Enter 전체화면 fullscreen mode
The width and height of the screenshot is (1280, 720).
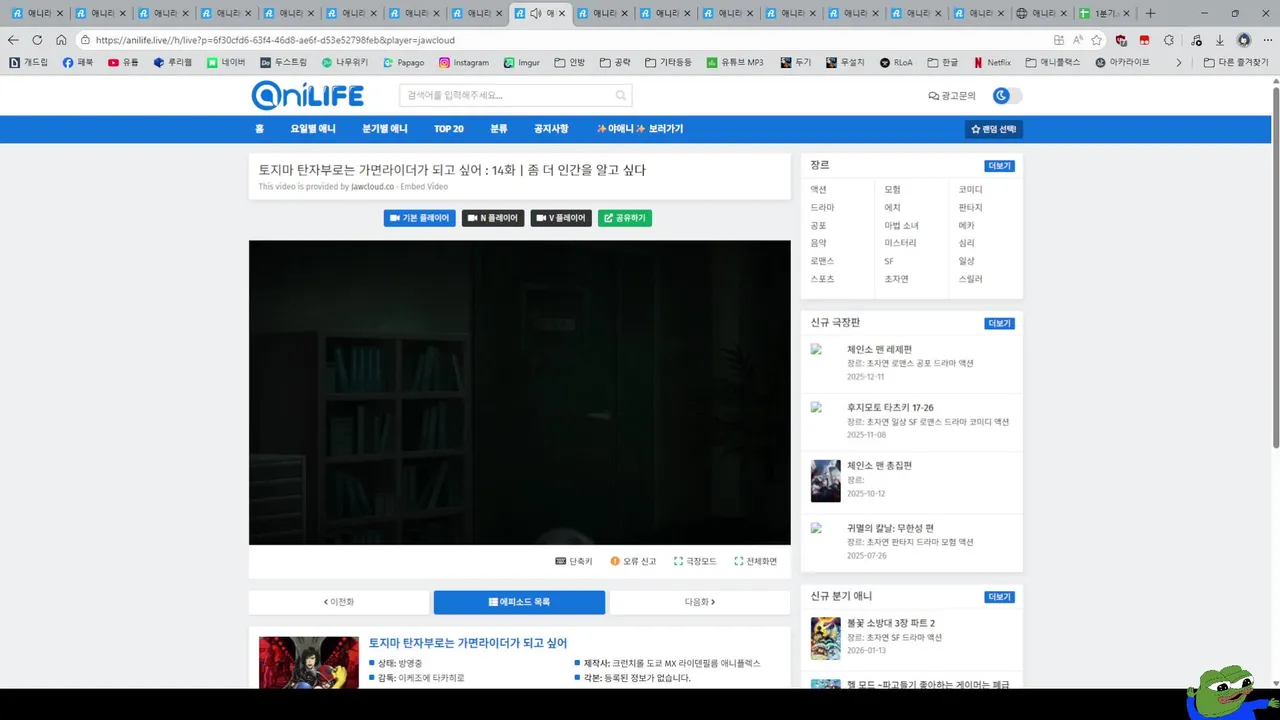click(x=755, y=561)
